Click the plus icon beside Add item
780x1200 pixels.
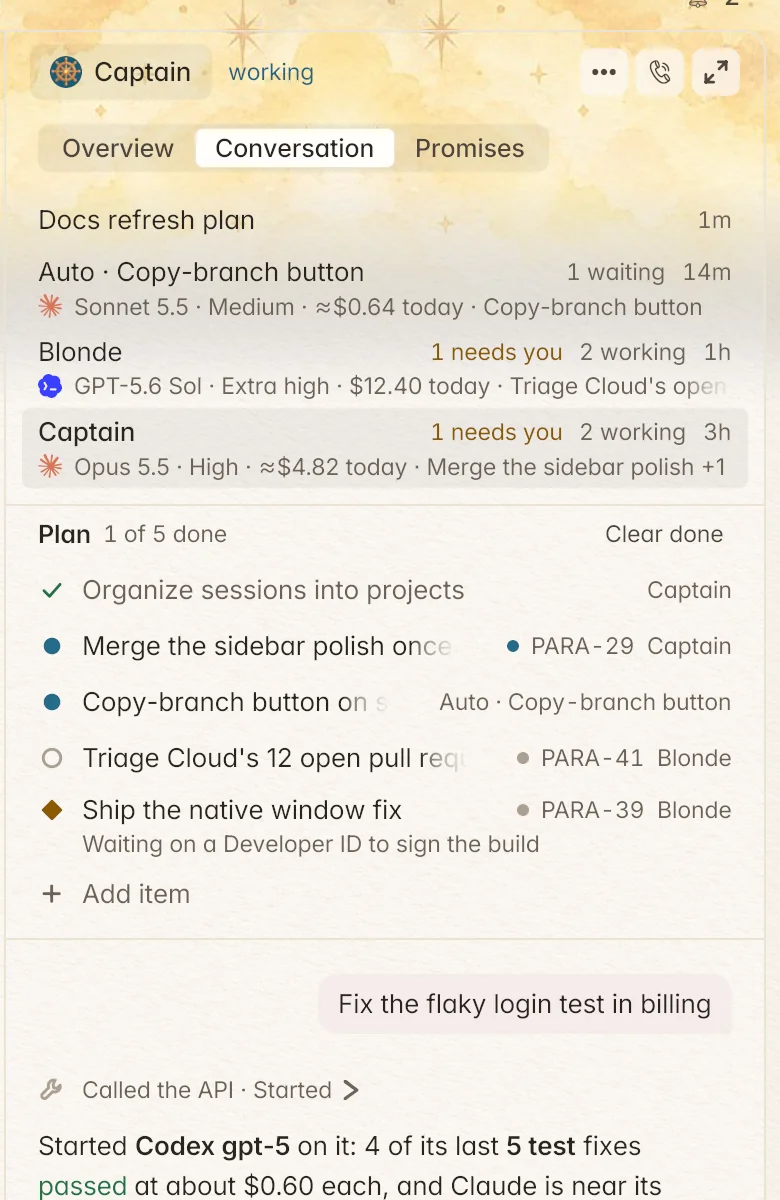[x=52, y=894]
